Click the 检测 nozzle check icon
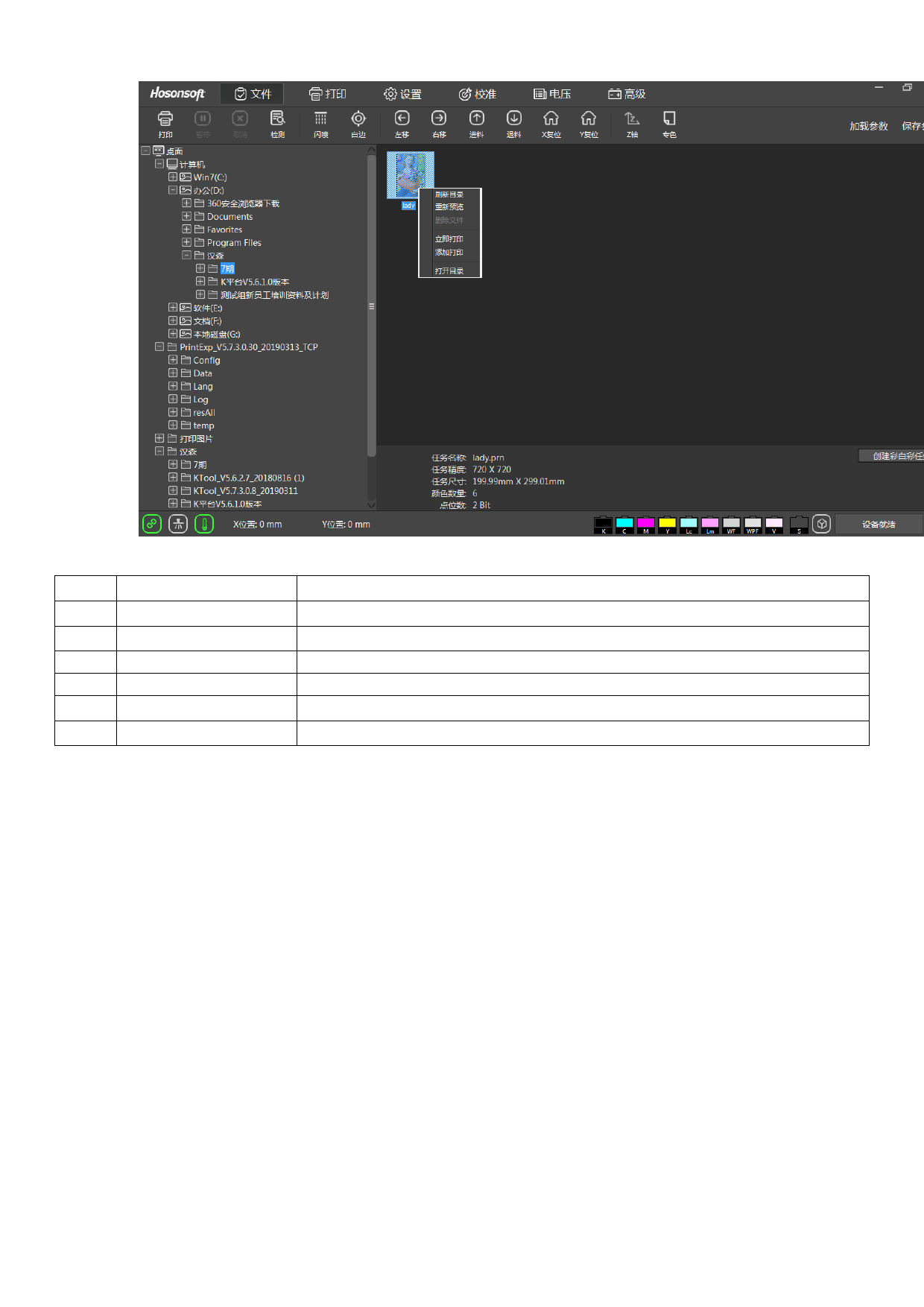The image size is (924, 1307). [x=277, y=122]
